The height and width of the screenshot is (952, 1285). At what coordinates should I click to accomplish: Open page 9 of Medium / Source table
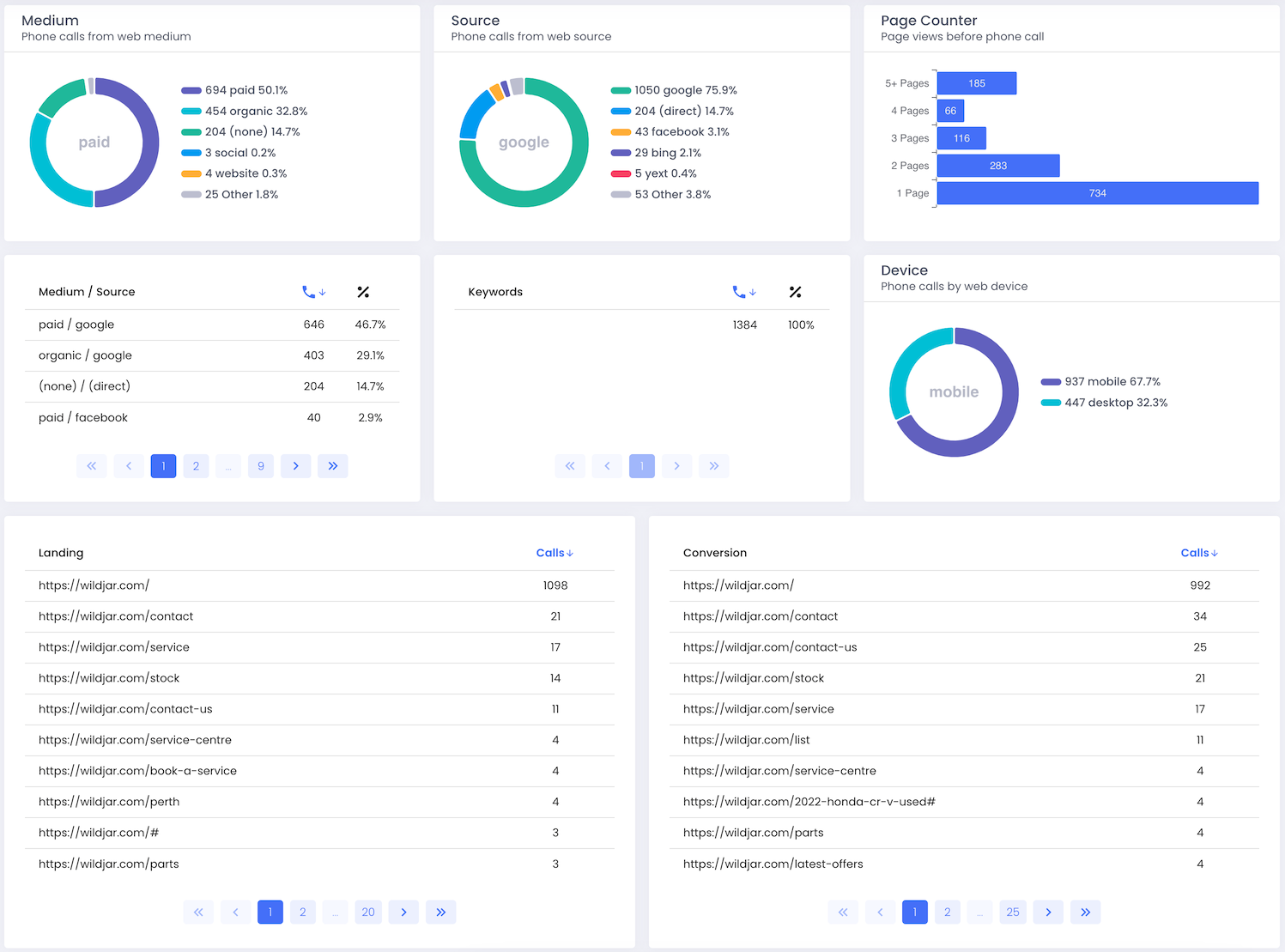click(261, 466)
